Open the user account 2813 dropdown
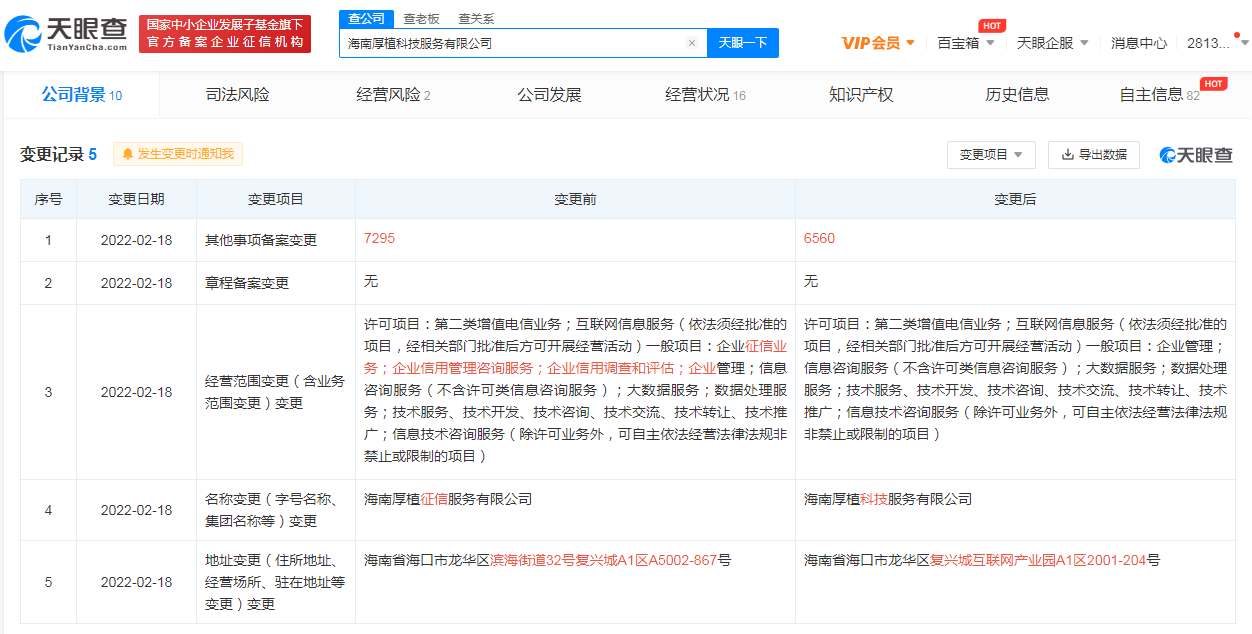Screen dimensions: 1252x634 (x=1216, y=43)
